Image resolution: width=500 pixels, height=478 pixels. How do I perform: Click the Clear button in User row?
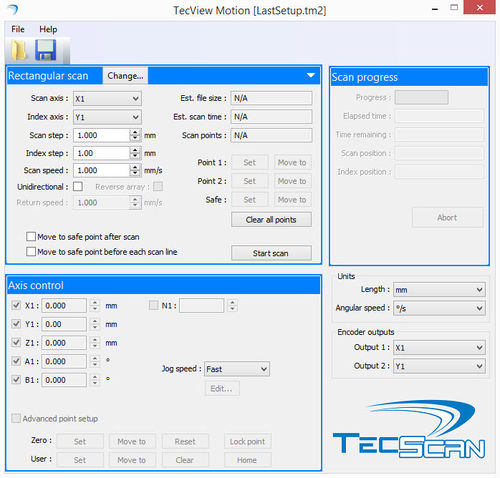pos(185,460)
